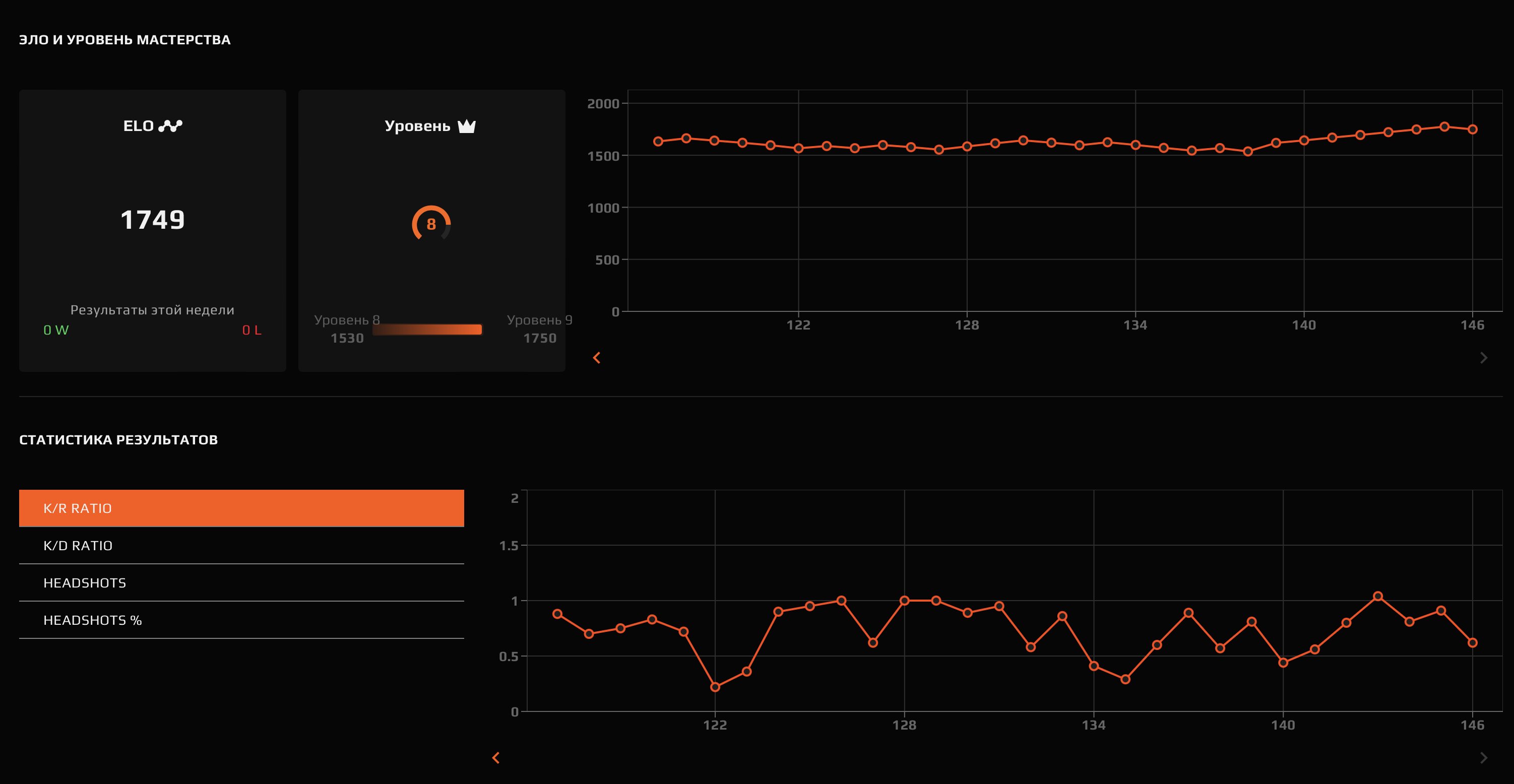Click the last data point on ELO chart

click(x=1472, y=129)
